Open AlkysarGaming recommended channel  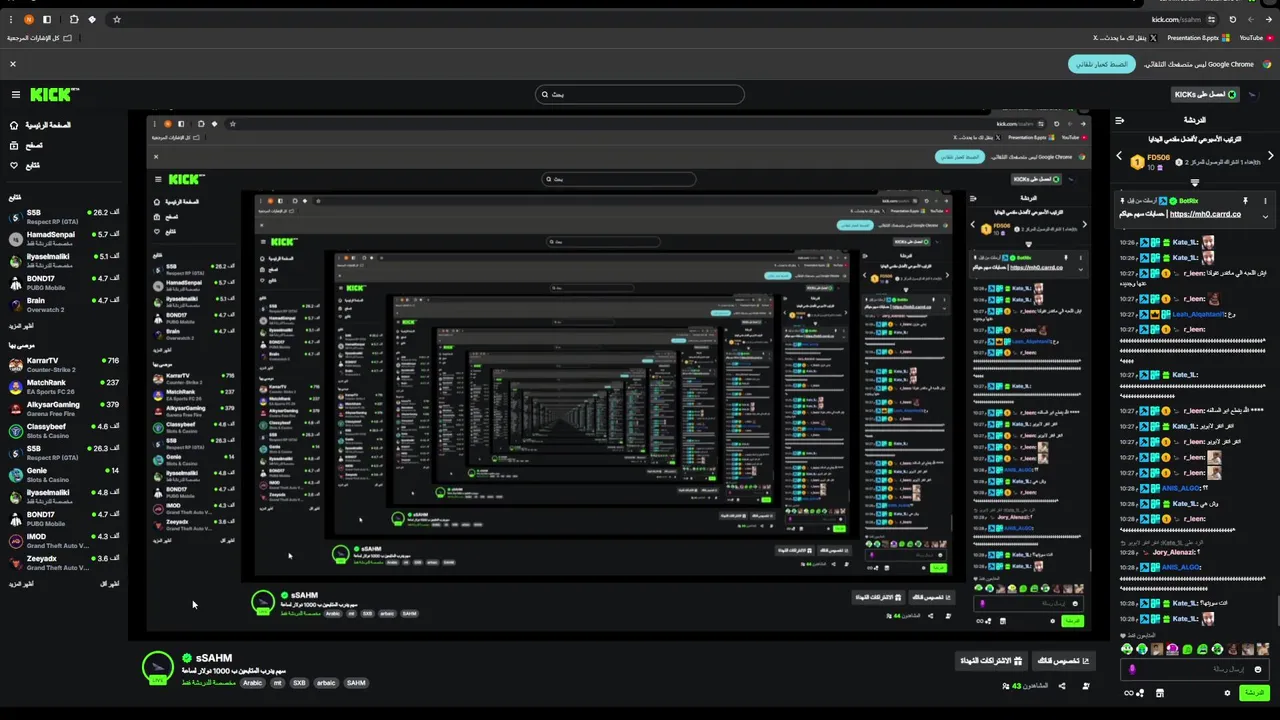tap(64, 409)
